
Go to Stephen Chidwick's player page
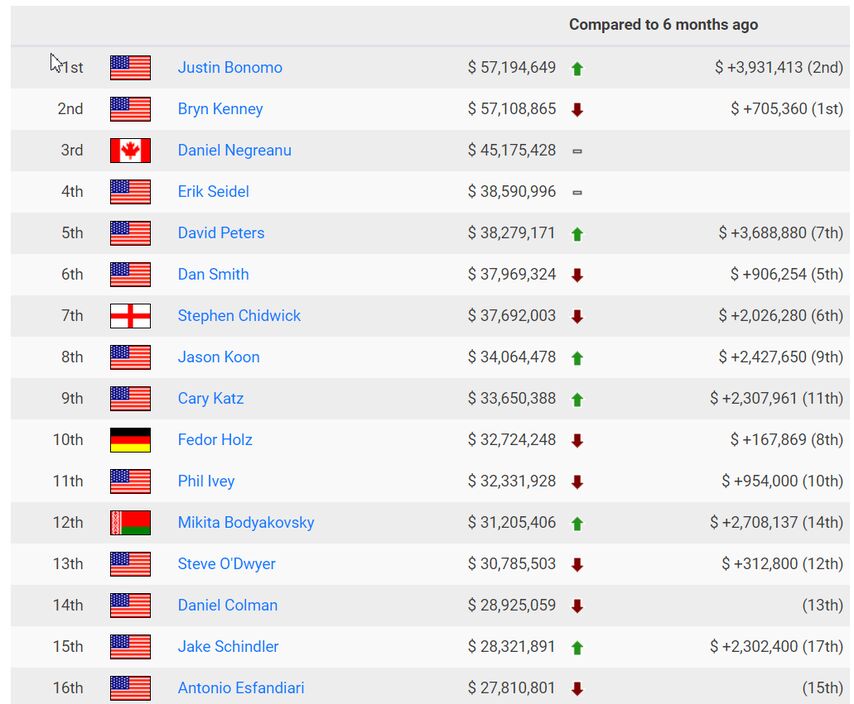(x=239, y=316)
